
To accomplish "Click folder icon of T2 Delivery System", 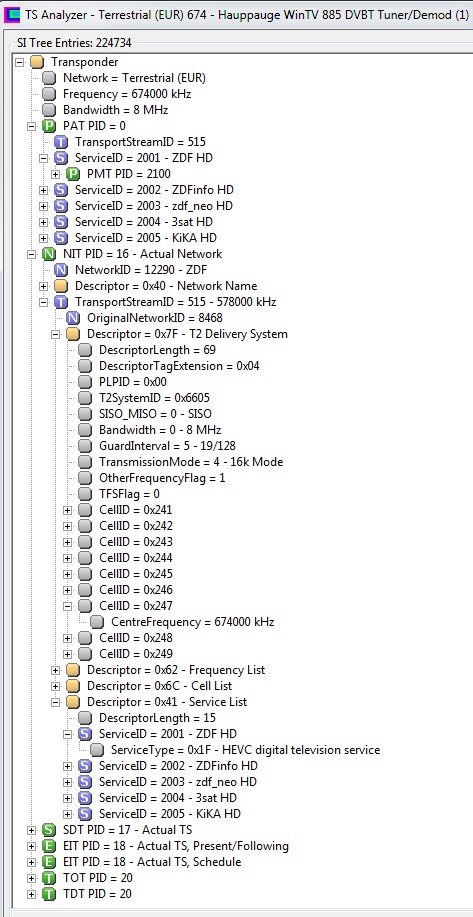I will [x=73, y=334].
